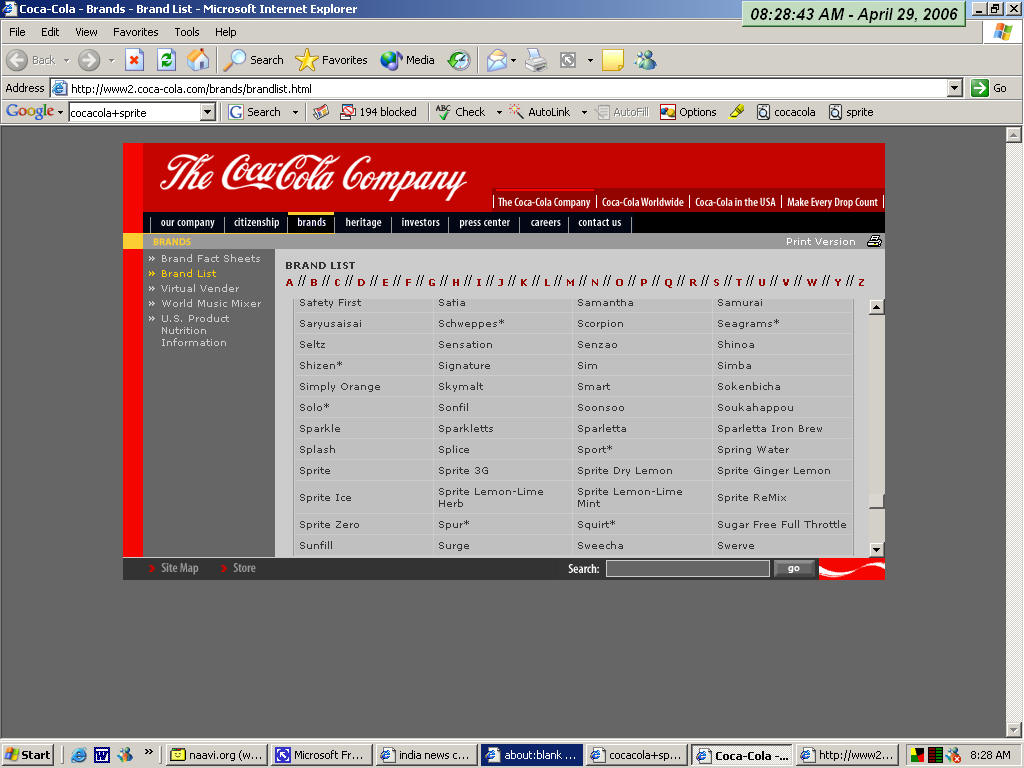Open the Forward button history dropdown arrow
Image resolution: width=1024 pixels, height=768 pixels.
[111, 61]
